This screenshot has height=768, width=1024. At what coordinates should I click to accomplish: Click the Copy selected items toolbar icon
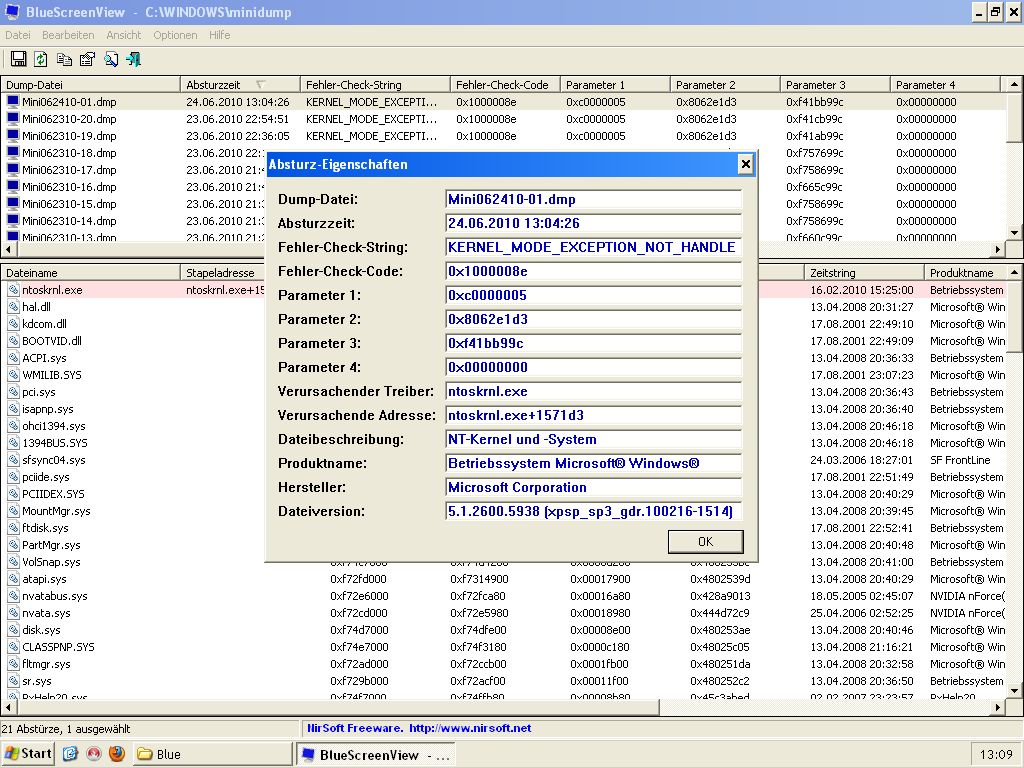(x=64, y=59)
